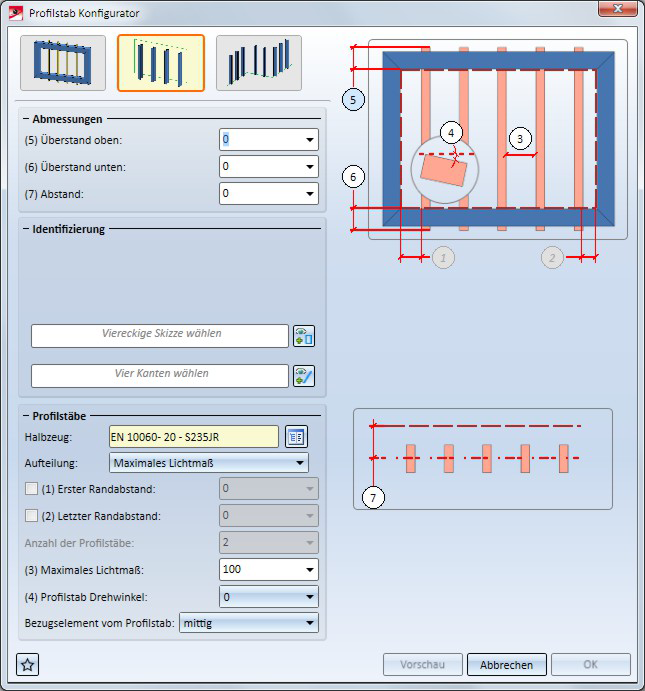This screenshot has width=645, height=691.
Task: Collapse the Identifizierung section
Action: point(26,229)
